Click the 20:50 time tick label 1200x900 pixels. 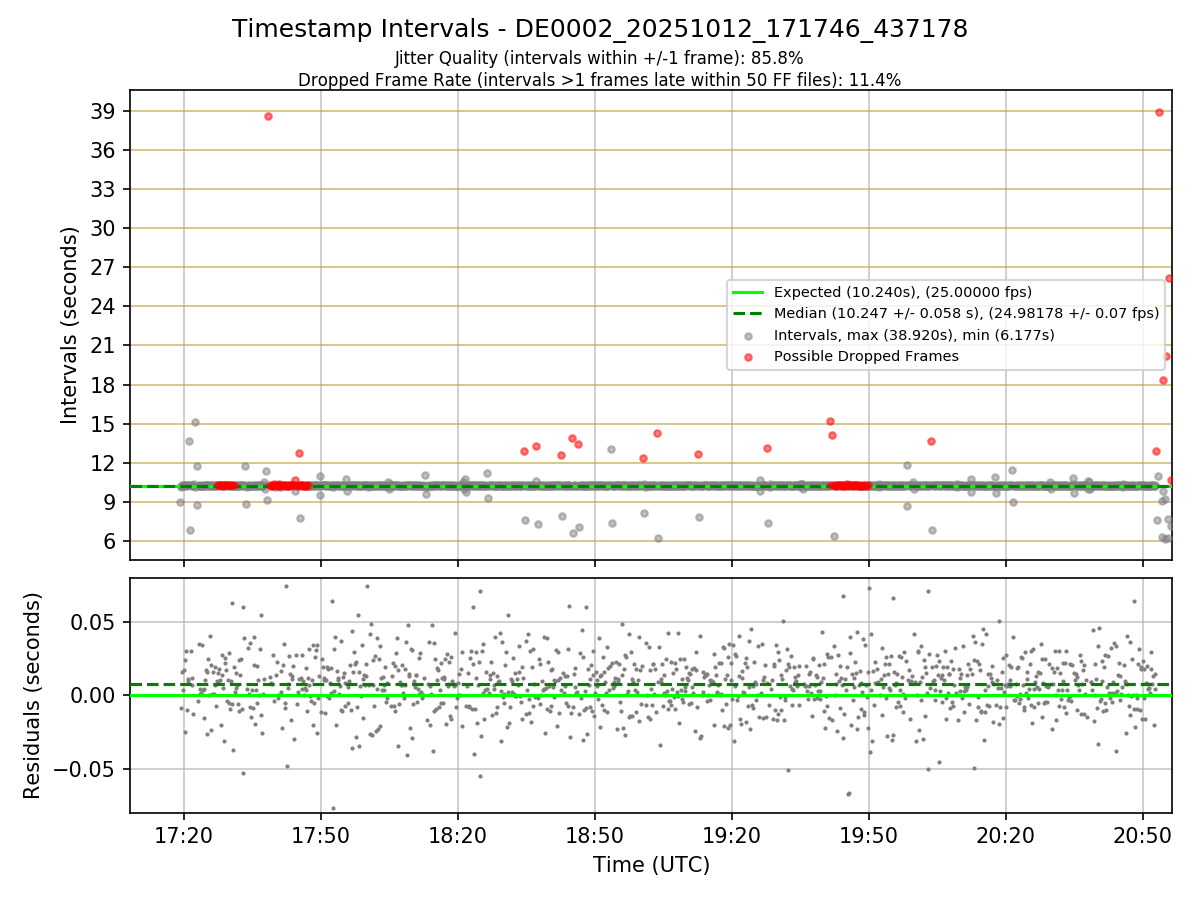pos(1142,834)
